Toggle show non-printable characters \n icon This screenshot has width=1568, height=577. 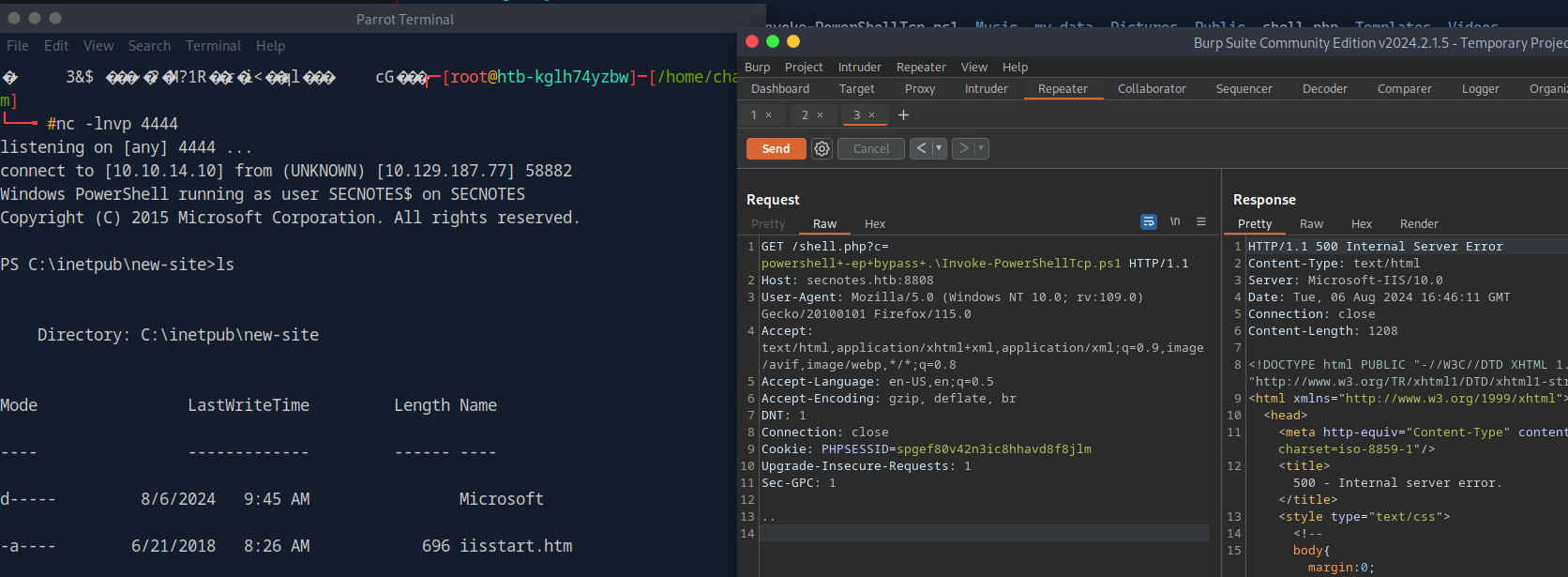point(1175,221)
